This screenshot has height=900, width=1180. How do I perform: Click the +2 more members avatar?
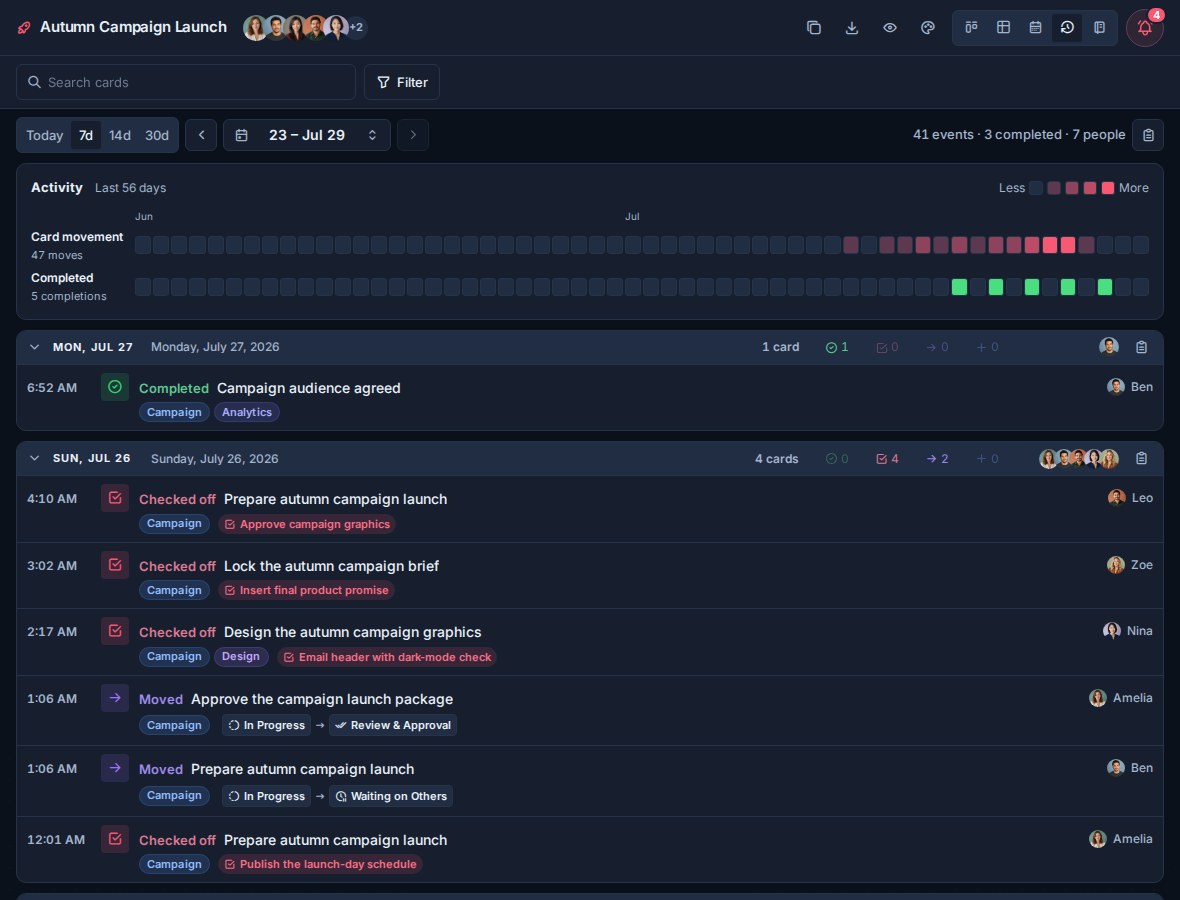tap(356, 27)
